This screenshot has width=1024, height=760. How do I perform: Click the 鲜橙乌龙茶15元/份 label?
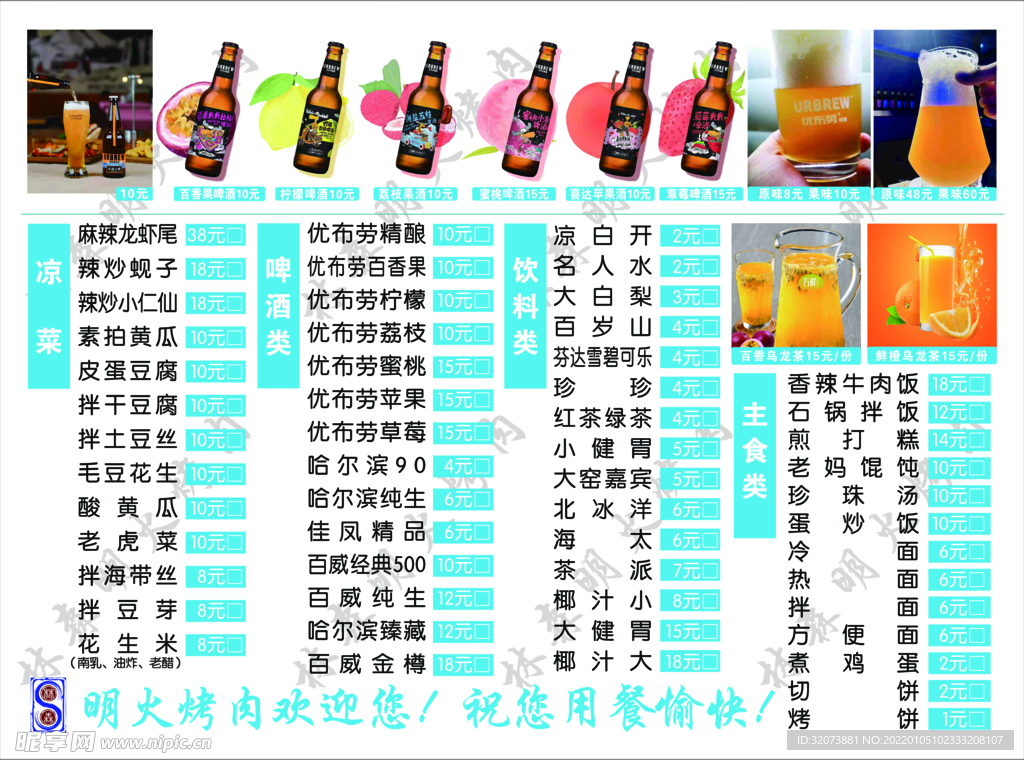click(932, 356)
